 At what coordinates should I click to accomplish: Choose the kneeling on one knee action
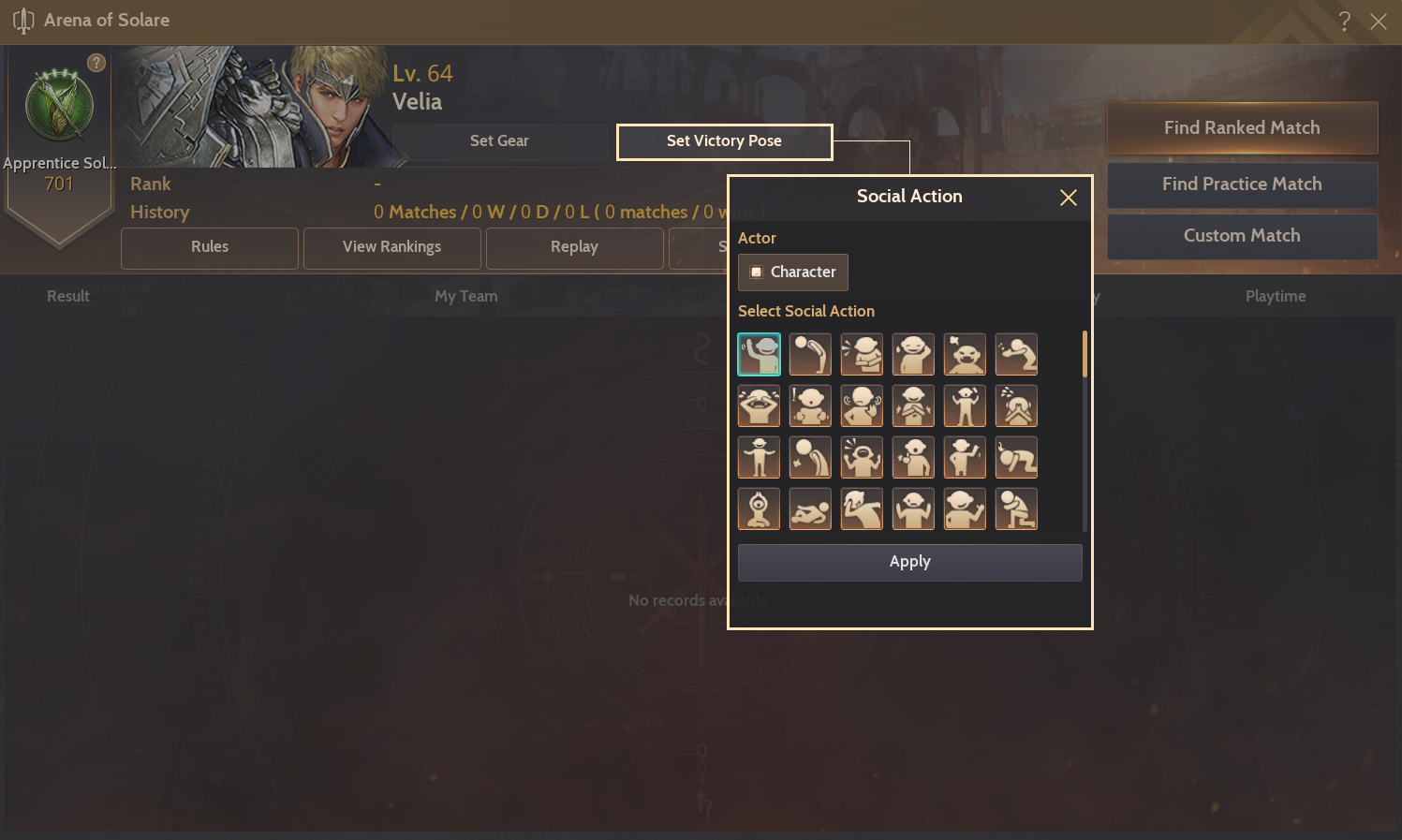point(1016,509)
